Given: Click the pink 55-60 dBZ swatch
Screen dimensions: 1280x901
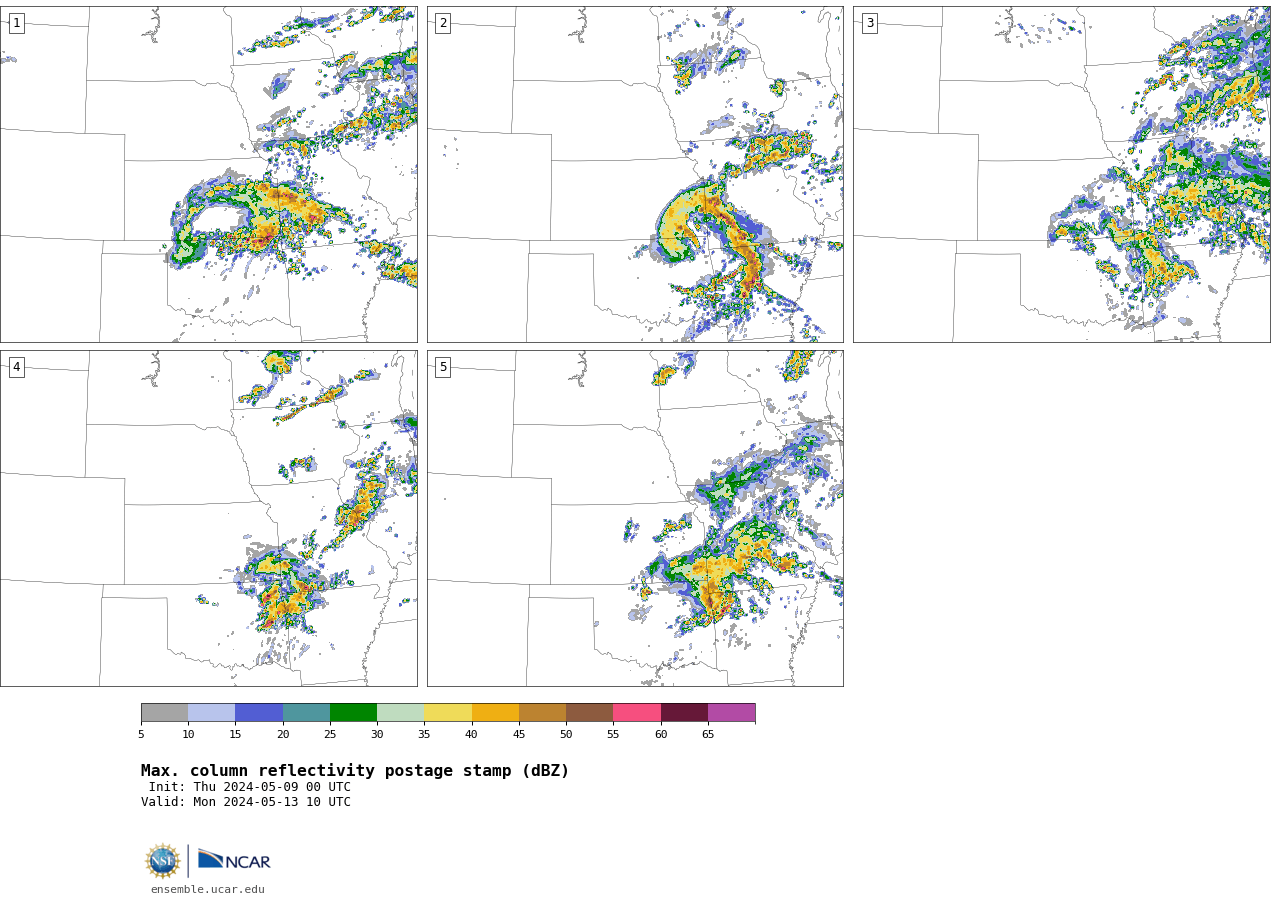Looking at the screenshot, I should 637,713.
